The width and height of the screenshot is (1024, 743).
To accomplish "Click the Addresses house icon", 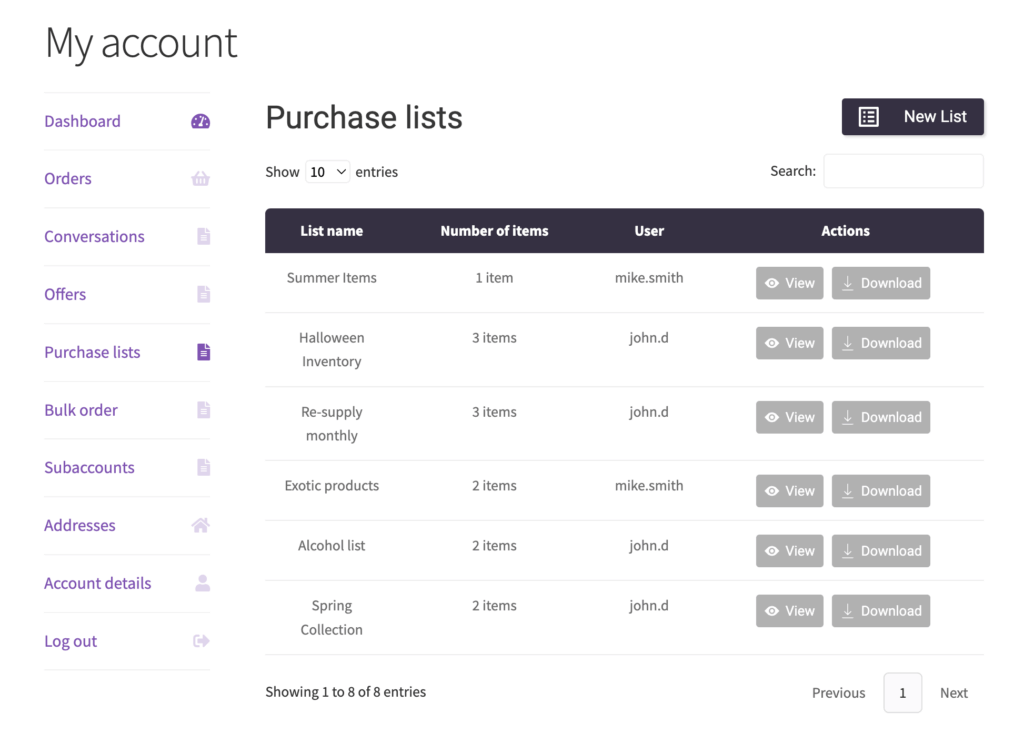I will 200,525.
